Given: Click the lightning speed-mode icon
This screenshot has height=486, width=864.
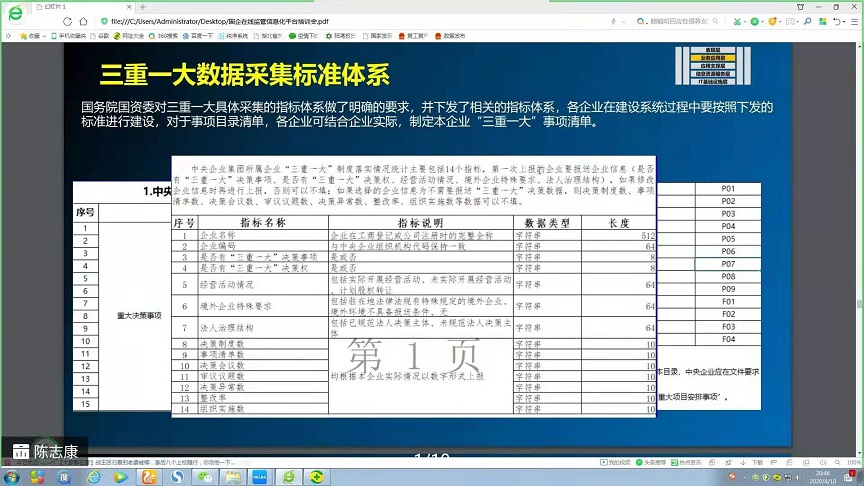Looking at the screenshot, I should pos(614,21).
